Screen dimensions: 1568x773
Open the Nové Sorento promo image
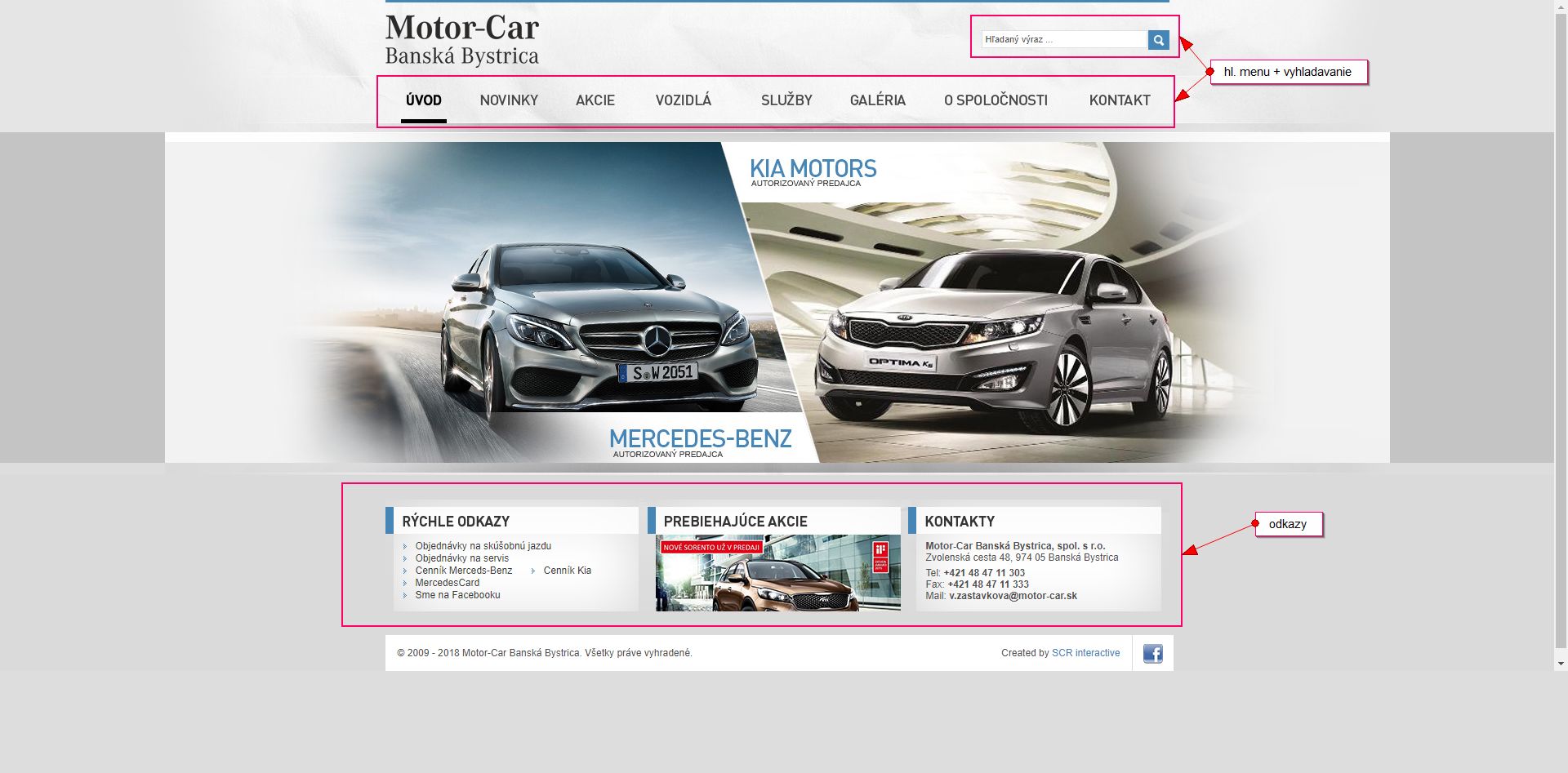coord(777,574)
